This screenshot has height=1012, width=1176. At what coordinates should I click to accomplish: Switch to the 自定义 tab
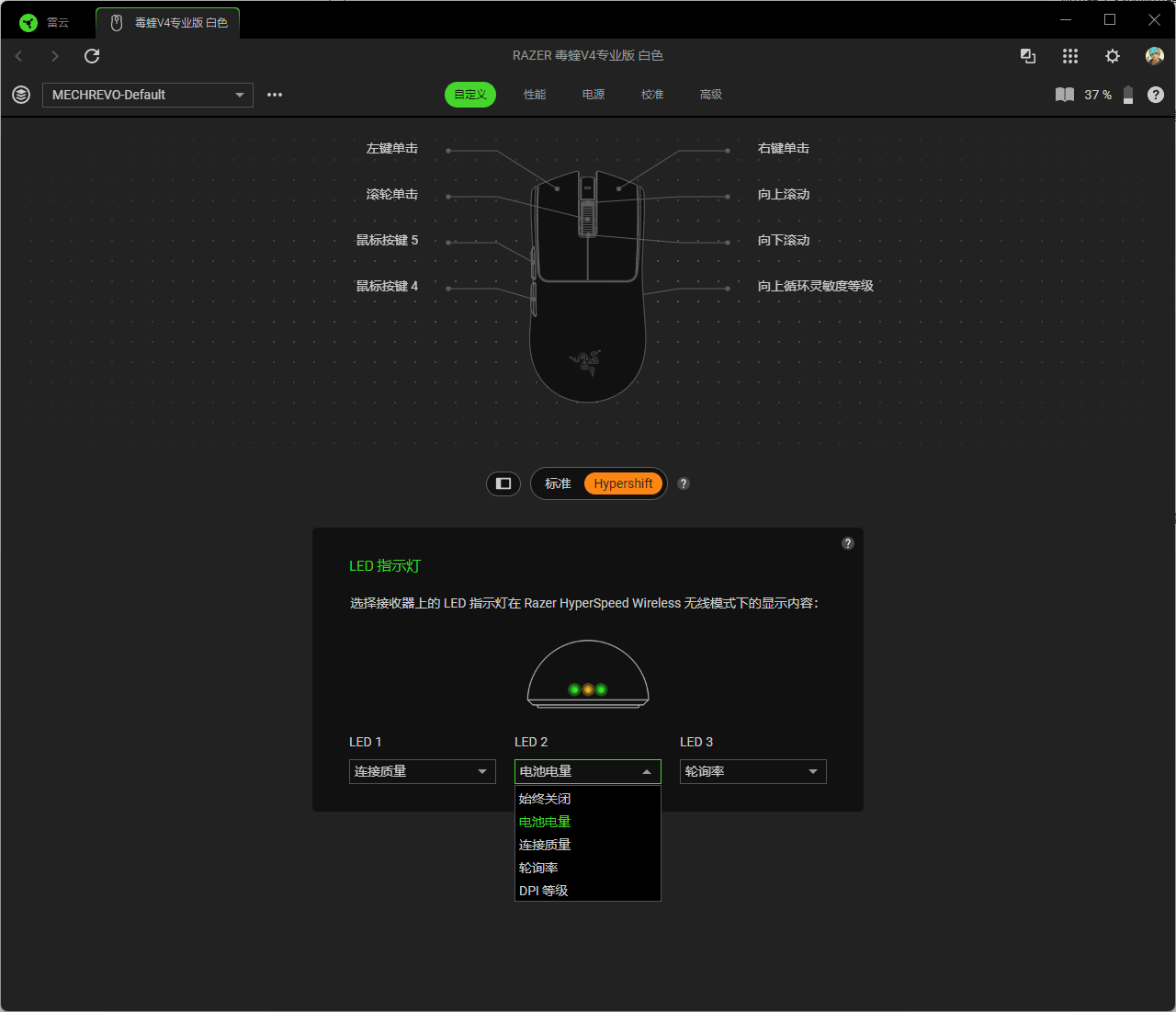click(x=470, y=95)
